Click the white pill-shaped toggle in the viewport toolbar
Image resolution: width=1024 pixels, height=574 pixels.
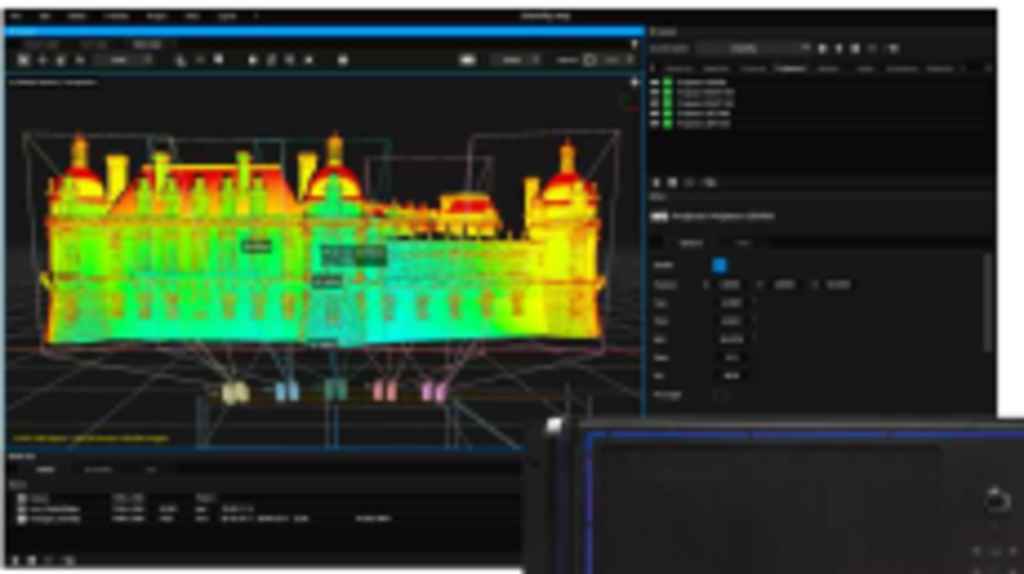pyautogui.click(x=468, y=60)
